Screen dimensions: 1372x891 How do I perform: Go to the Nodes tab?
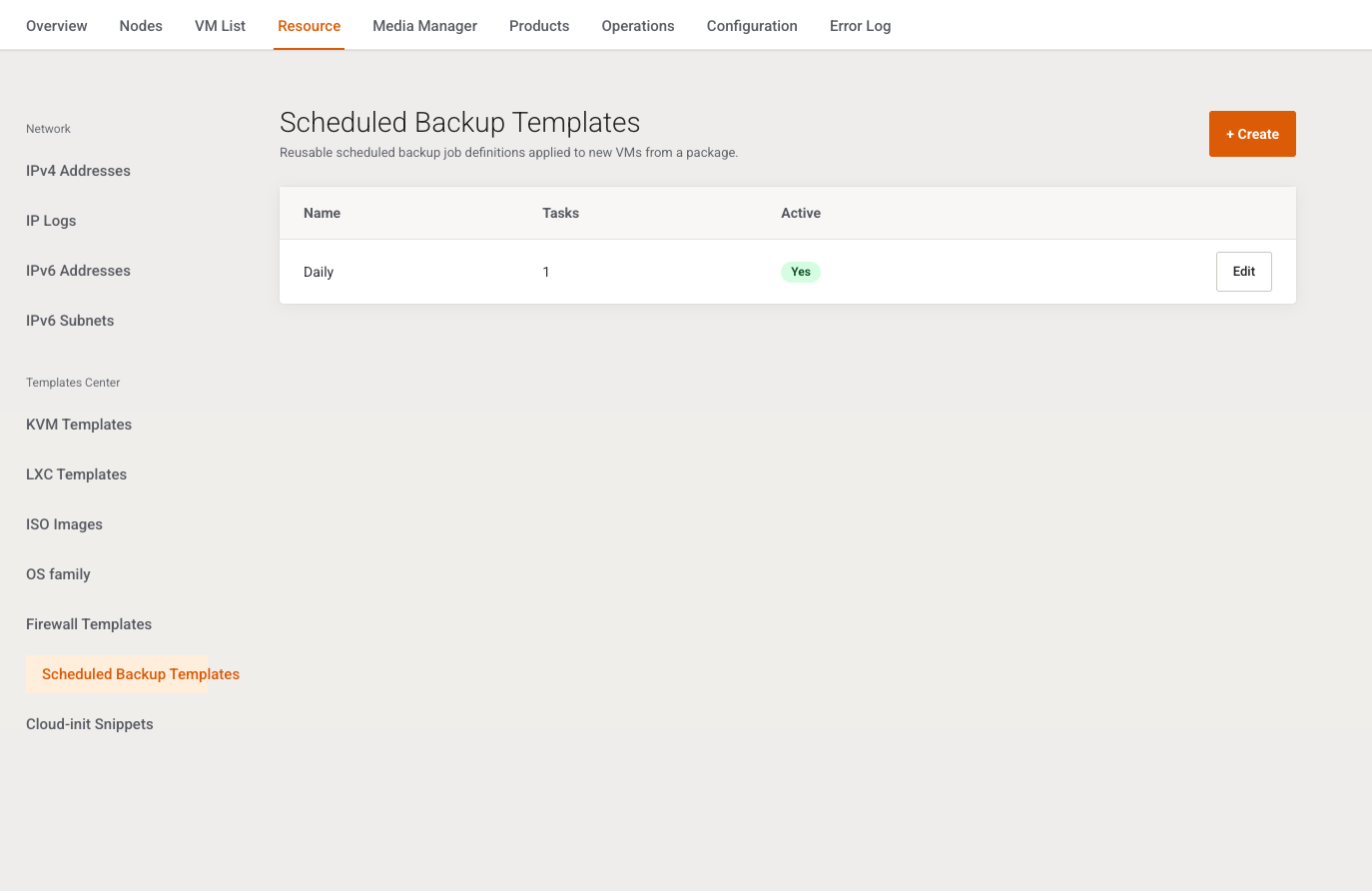click(141, 26)
